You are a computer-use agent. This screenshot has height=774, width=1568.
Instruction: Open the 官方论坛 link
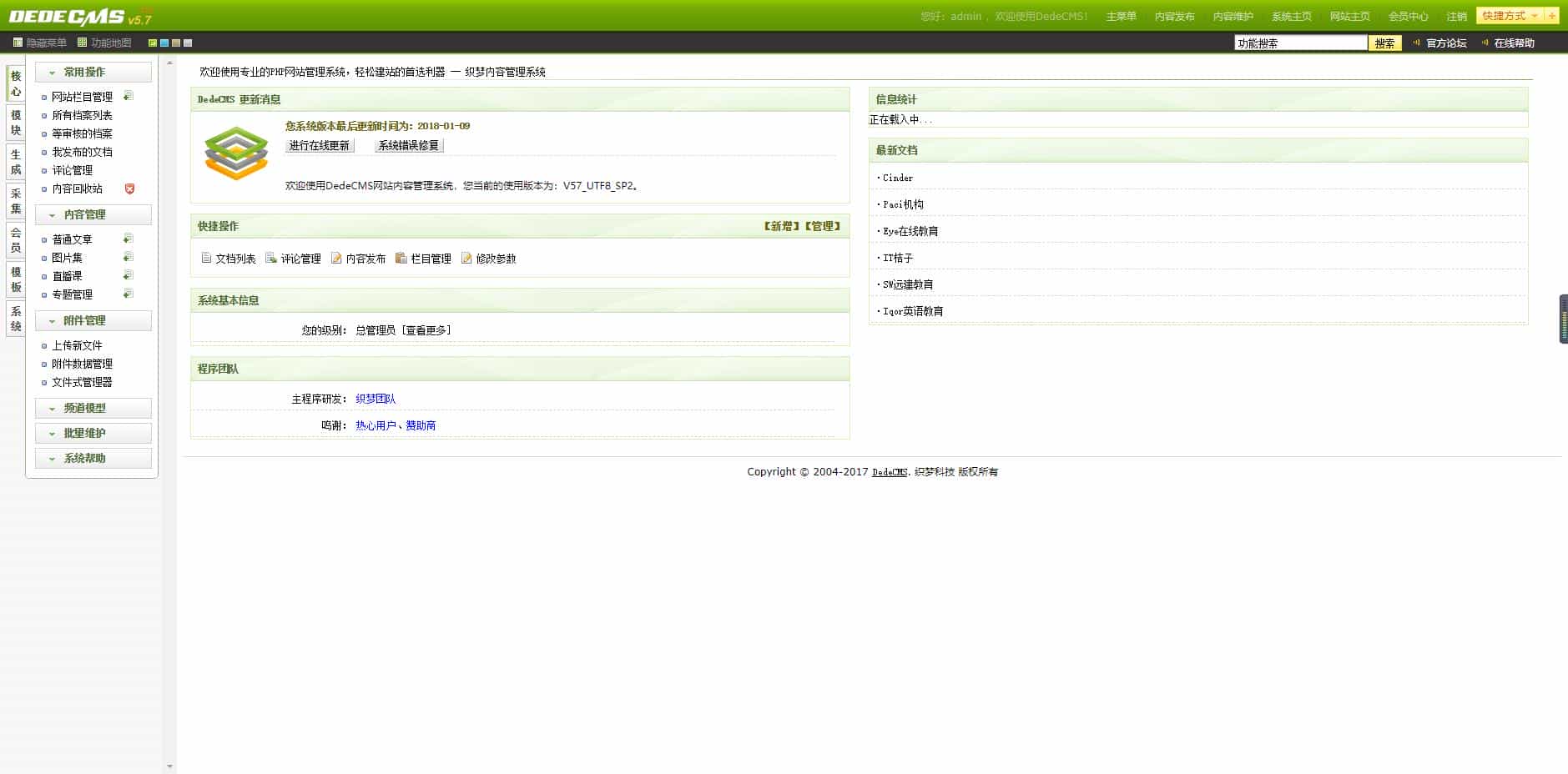coord(1446,43)
